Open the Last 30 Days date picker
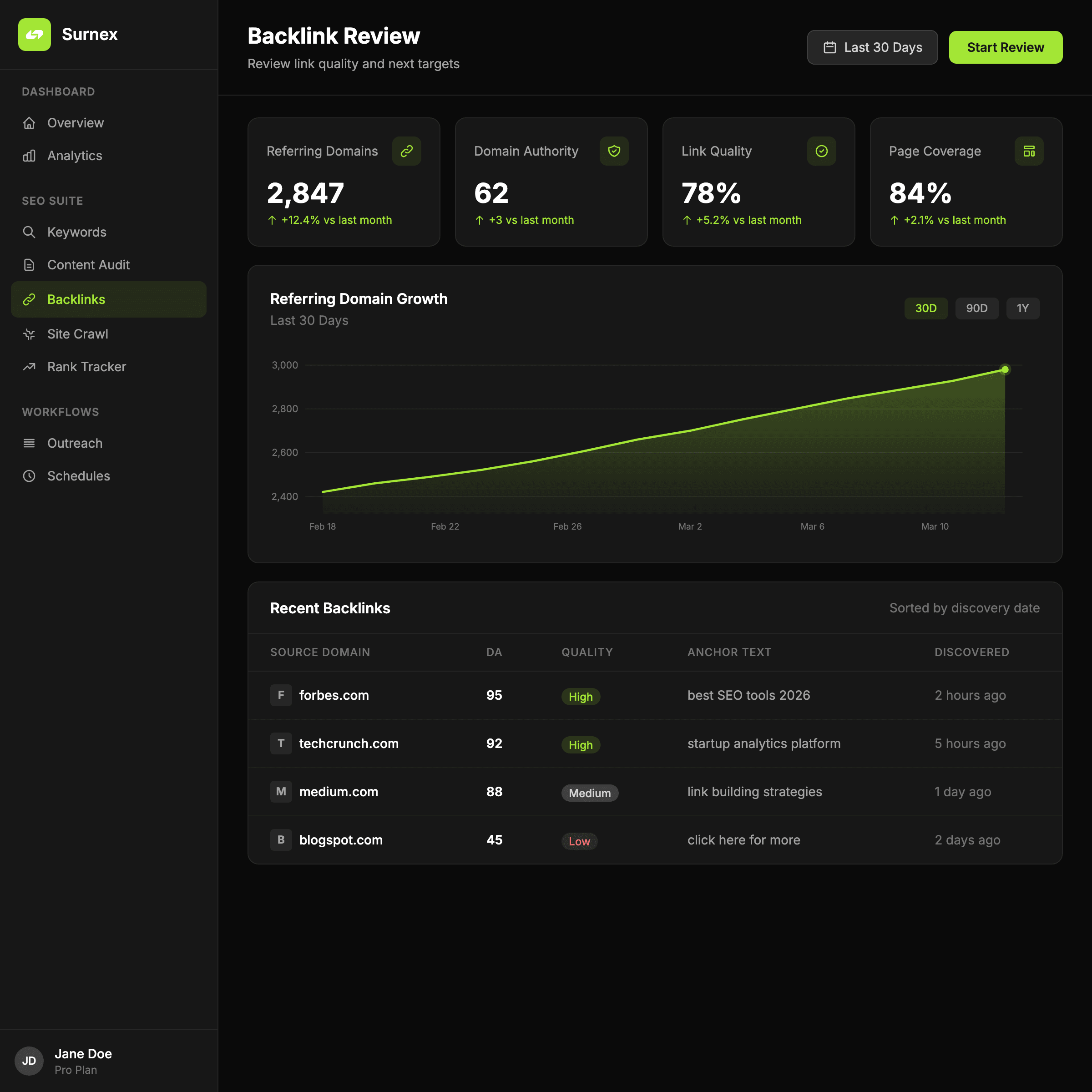The width and height of the screenshot is (1092, 1092). [872, 47]
